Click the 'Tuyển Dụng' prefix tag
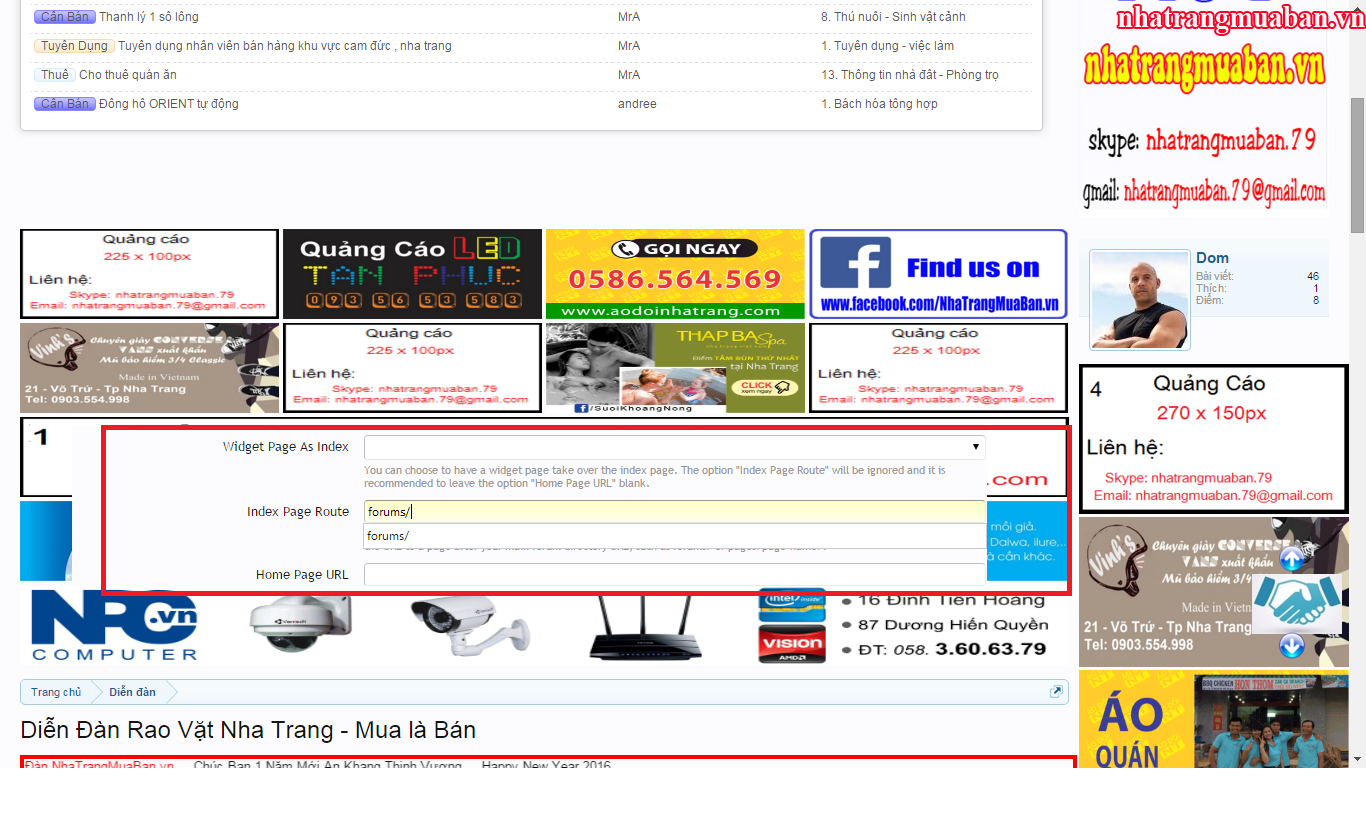1366x818 pixels. [74, 46]
